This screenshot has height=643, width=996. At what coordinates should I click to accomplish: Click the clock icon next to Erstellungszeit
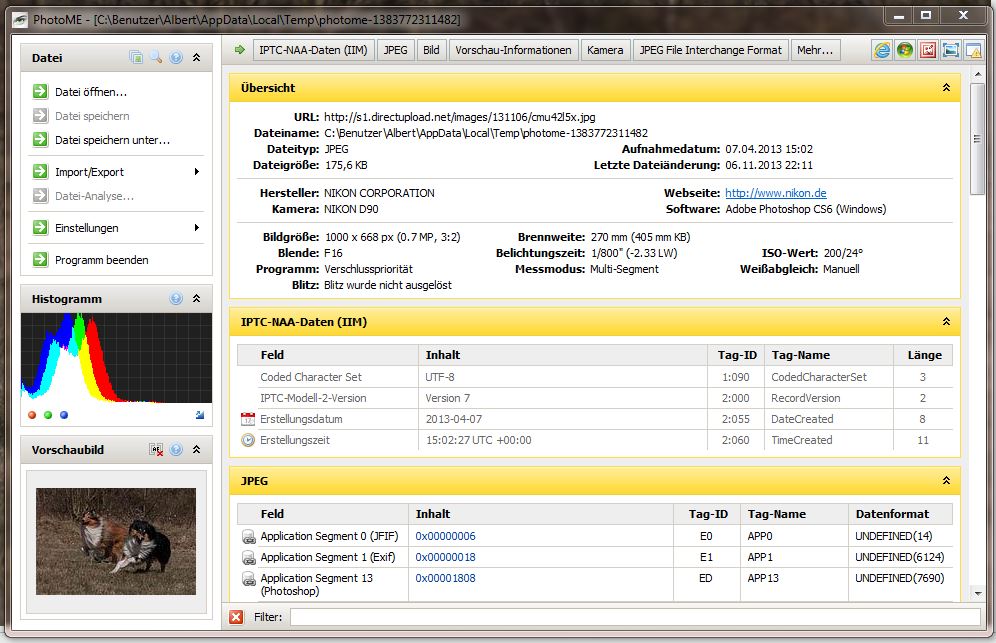coord(248,440)
